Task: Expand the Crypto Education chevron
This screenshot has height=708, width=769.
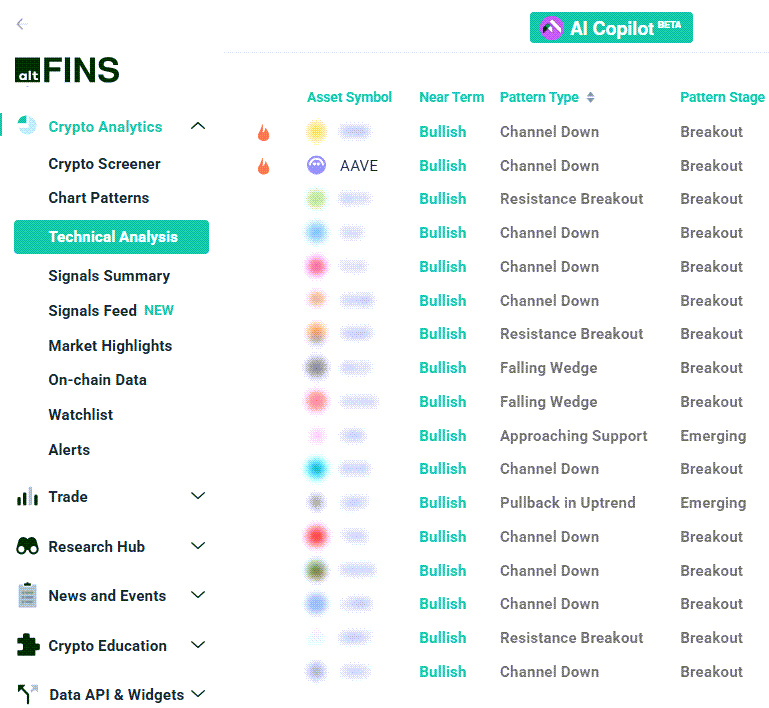Action: point(198,645)
